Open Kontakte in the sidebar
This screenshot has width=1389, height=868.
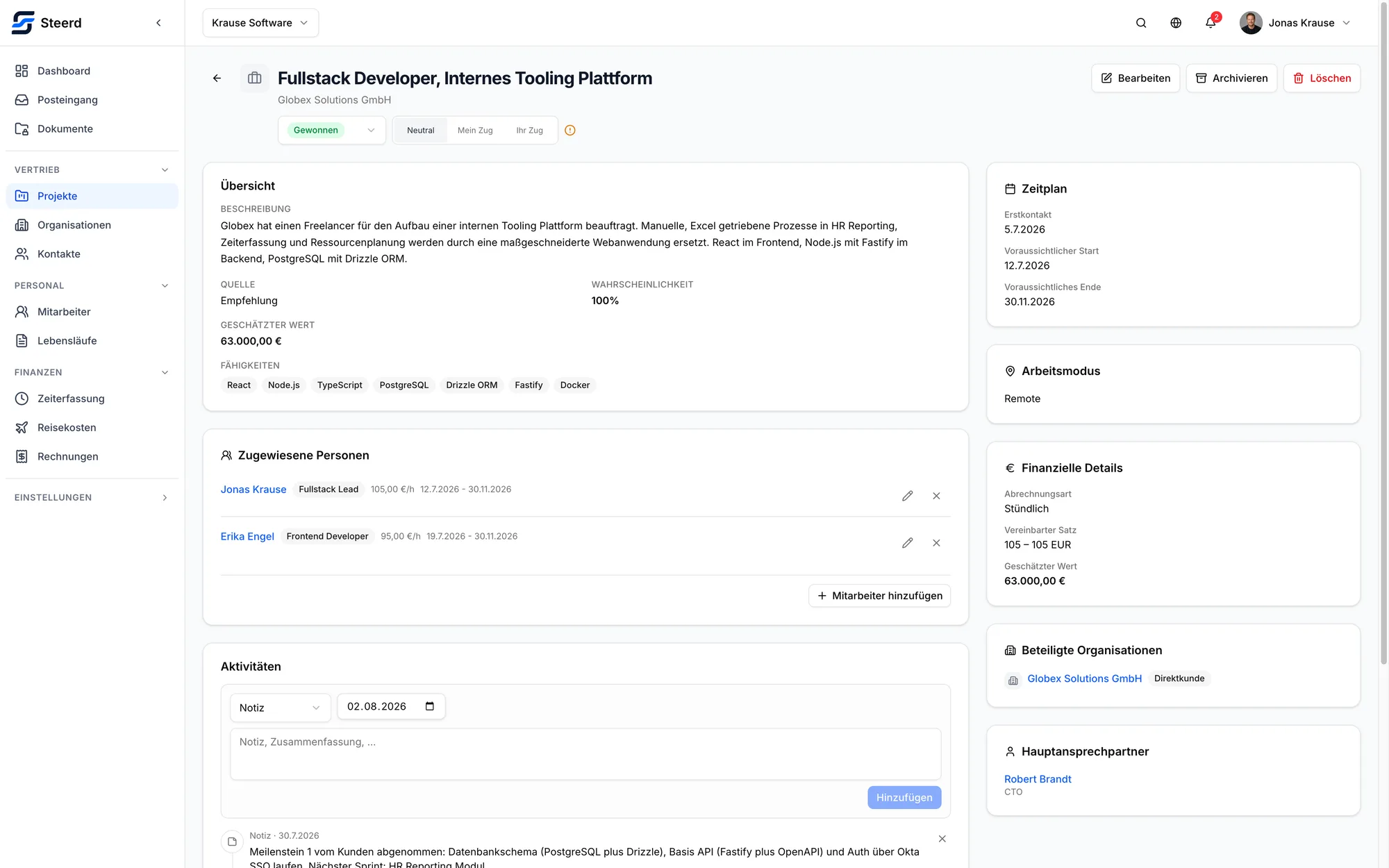(92, 254)
